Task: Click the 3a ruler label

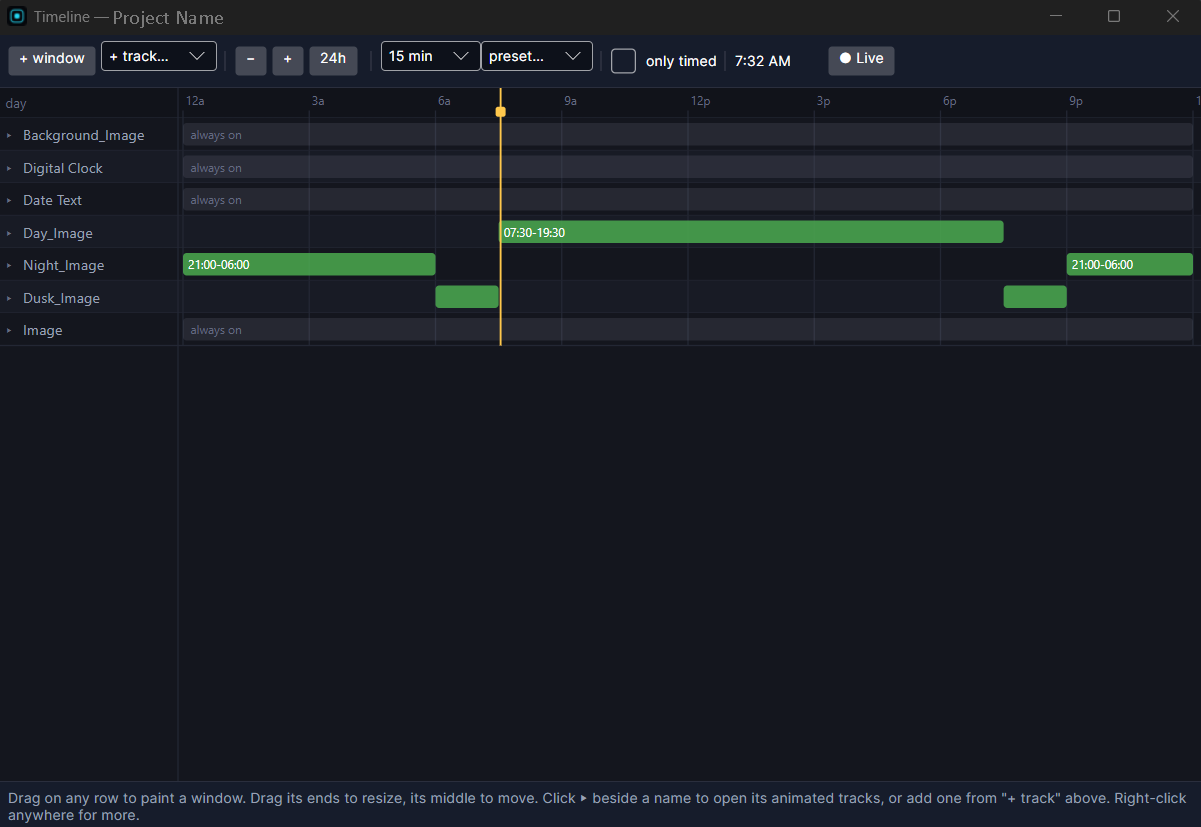Action: coord(318,101)
